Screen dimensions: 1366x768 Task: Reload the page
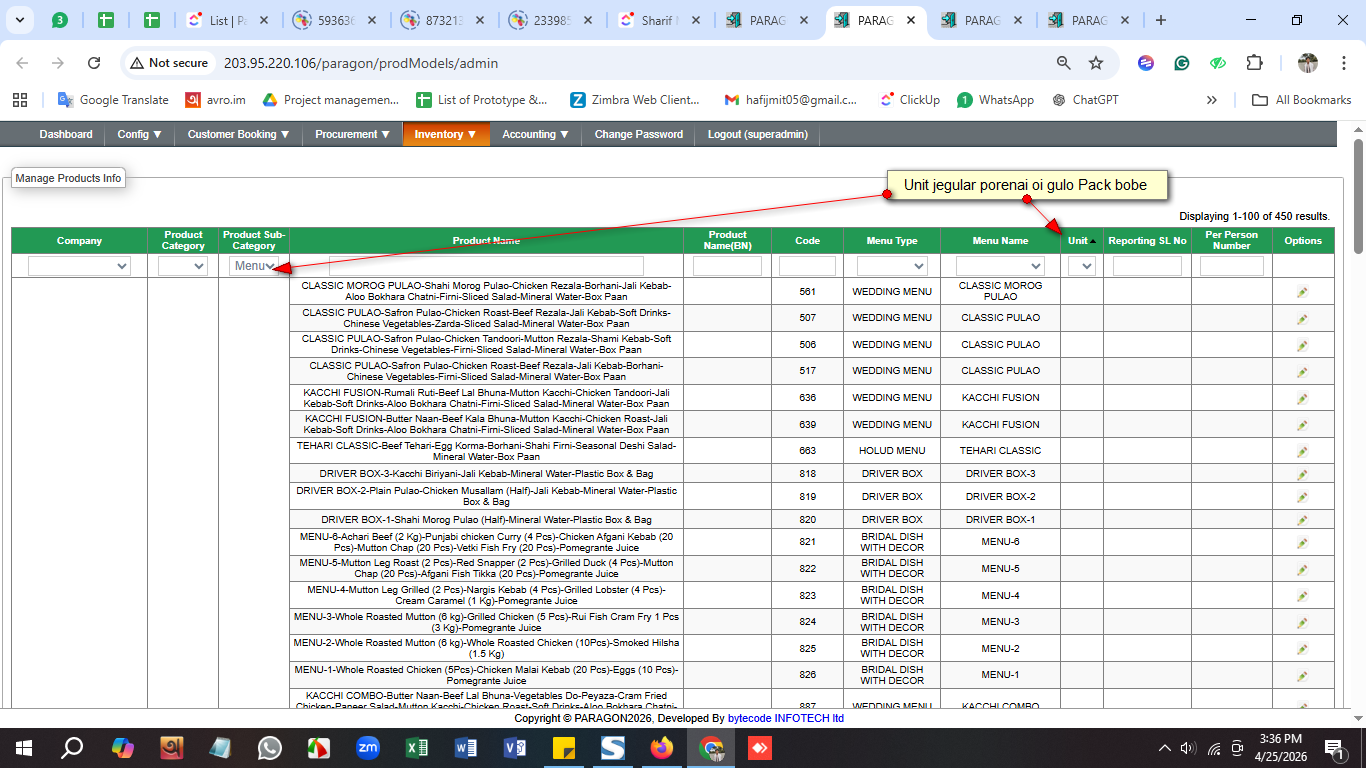coord(94,63)
